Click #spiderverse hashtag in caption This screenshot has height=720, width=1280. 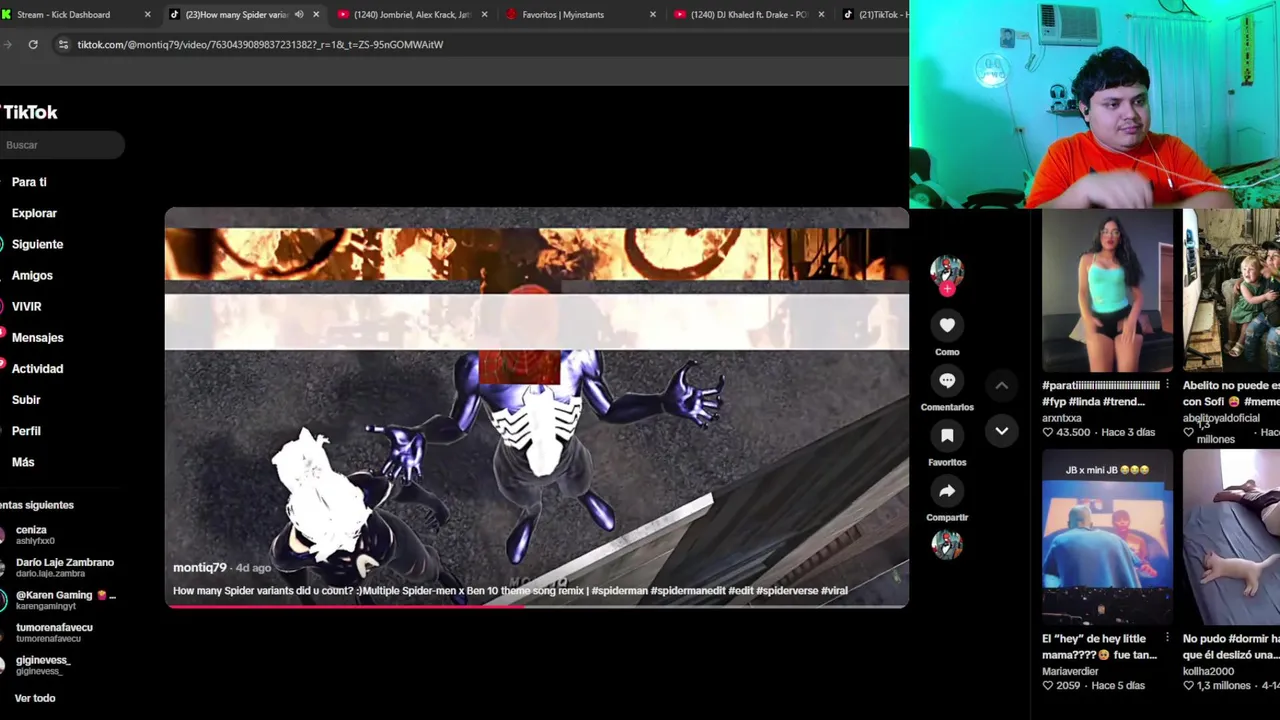coord(786,590)
